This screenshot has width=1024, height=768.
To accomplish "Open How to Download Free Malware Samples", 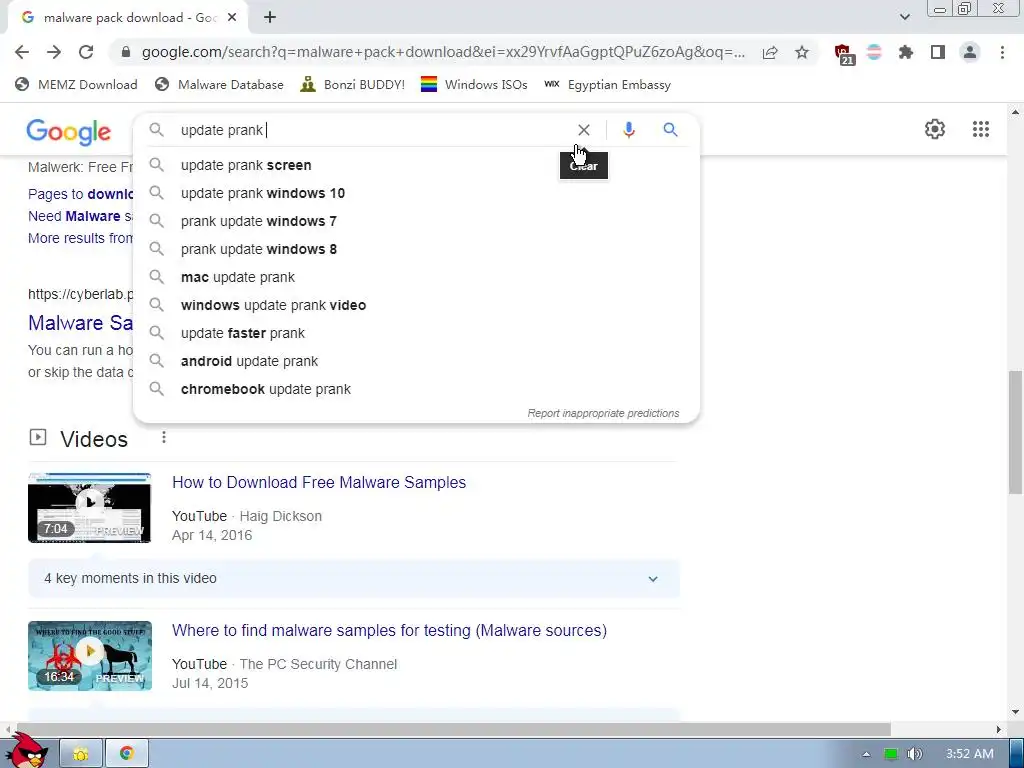I will click(x=319, y=483).
